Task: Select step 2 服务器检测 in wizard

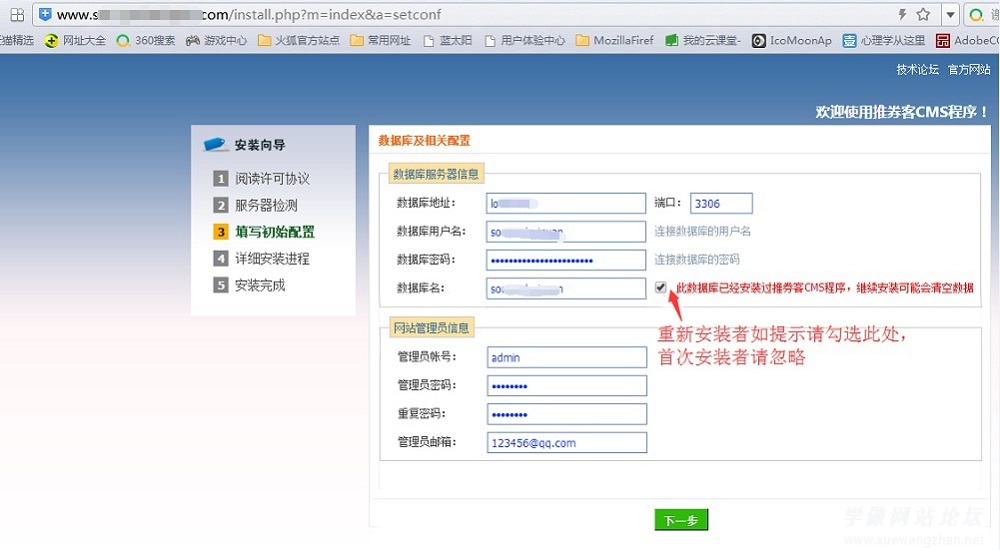Action: click(x=266, y=205)
